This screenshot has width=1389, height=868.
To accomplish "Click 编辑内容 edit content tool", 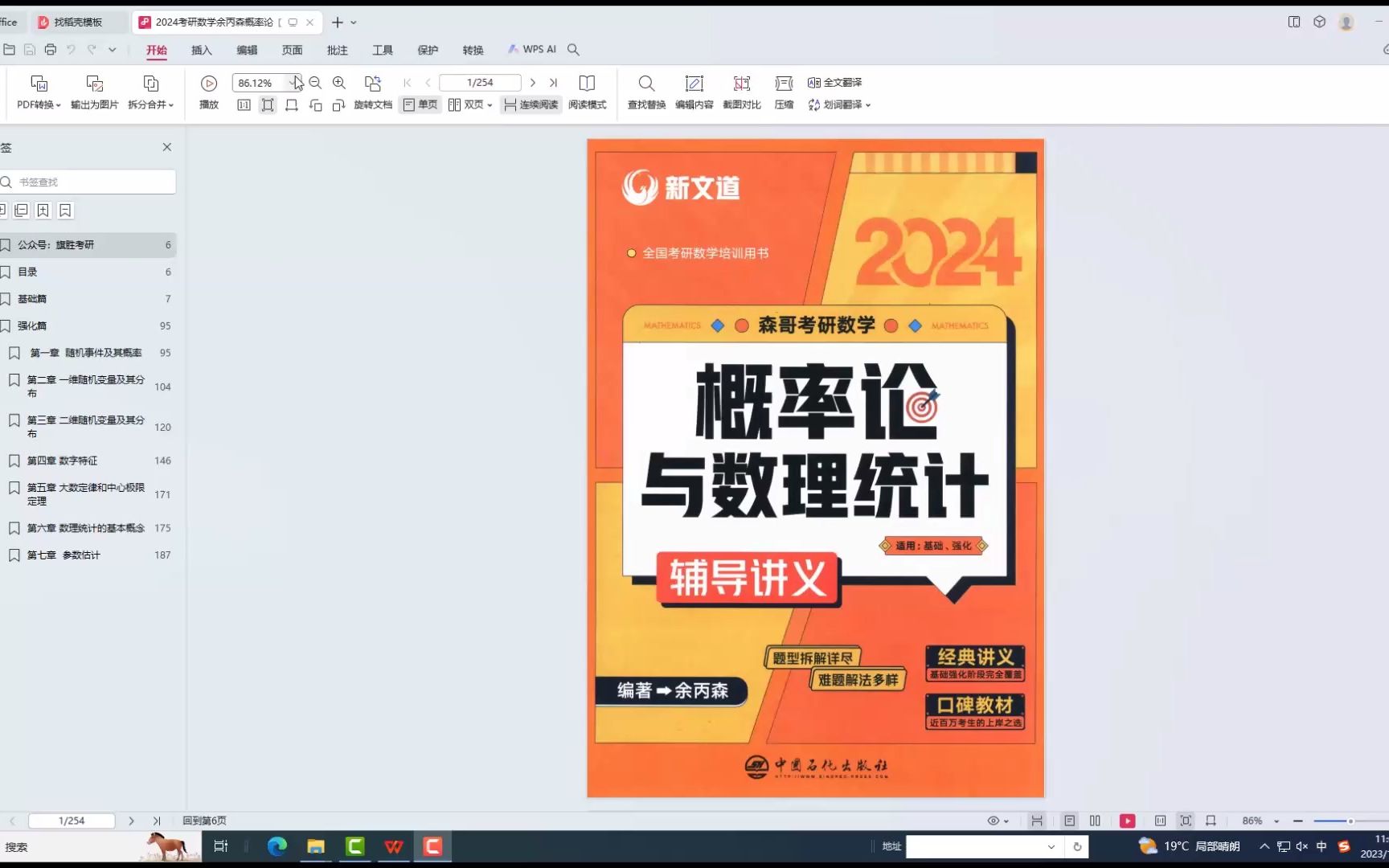I will (694, 92).
